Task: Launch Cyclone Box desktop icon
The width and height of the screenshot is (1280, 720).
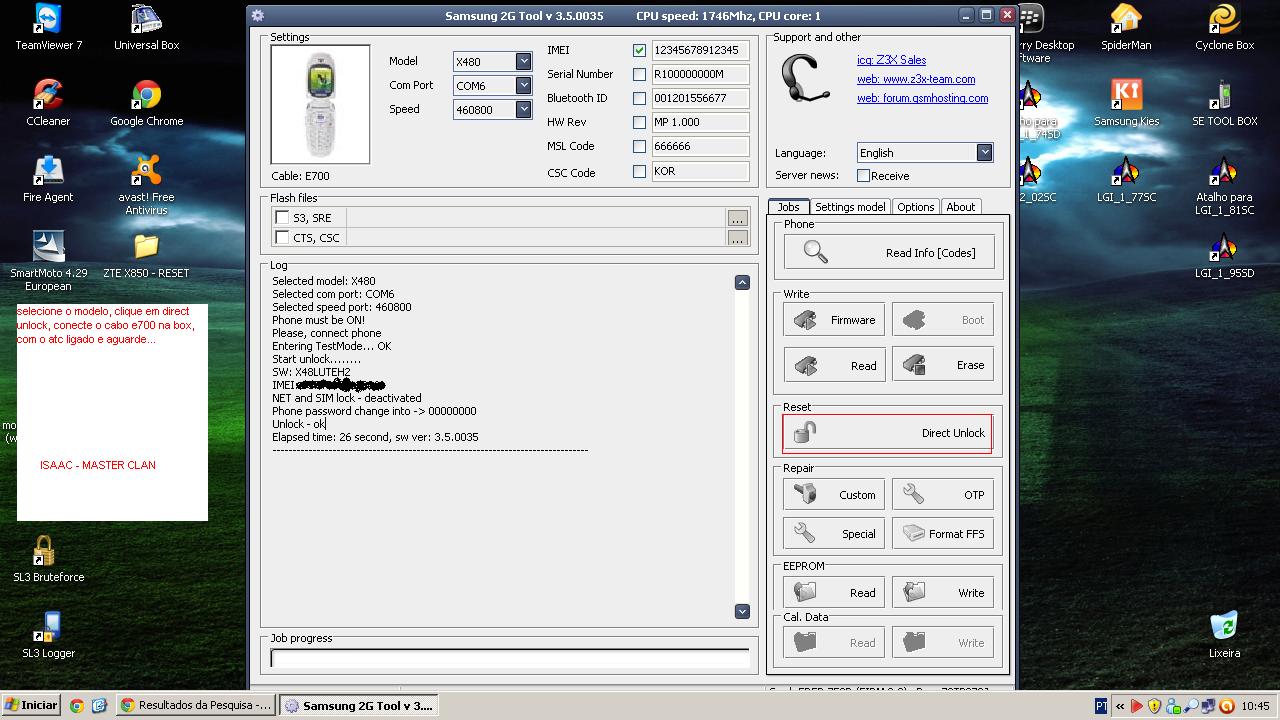Action: (x=1224, y=27)
